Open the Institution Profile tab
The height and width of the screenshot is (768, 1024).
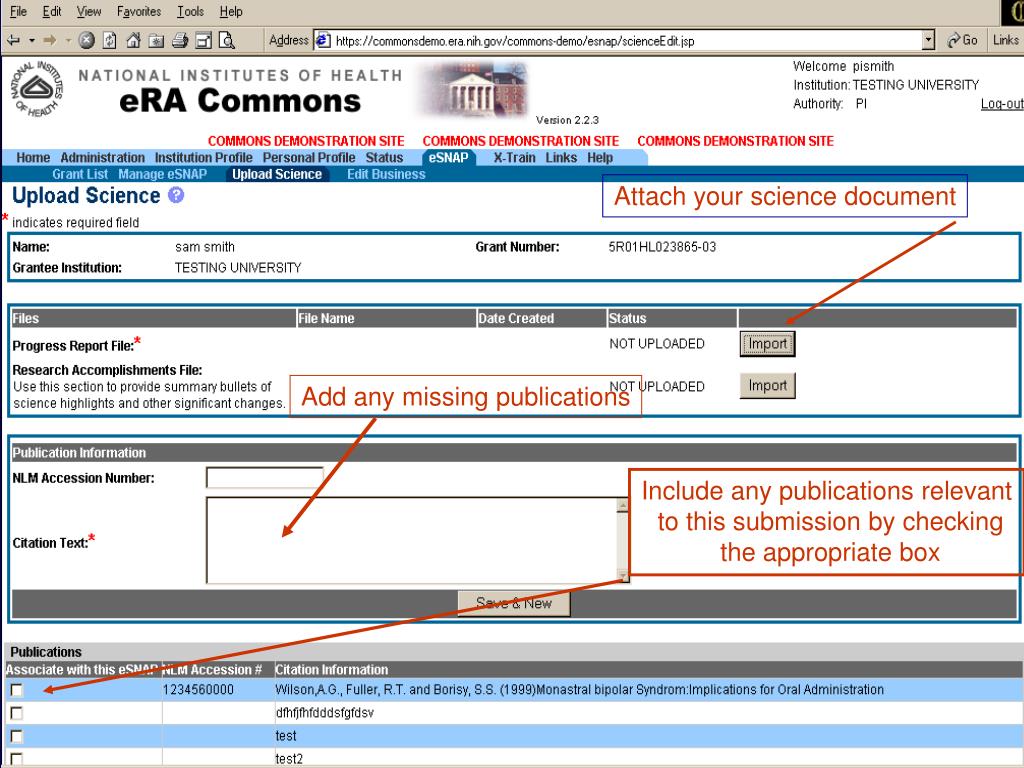(203, 157)
